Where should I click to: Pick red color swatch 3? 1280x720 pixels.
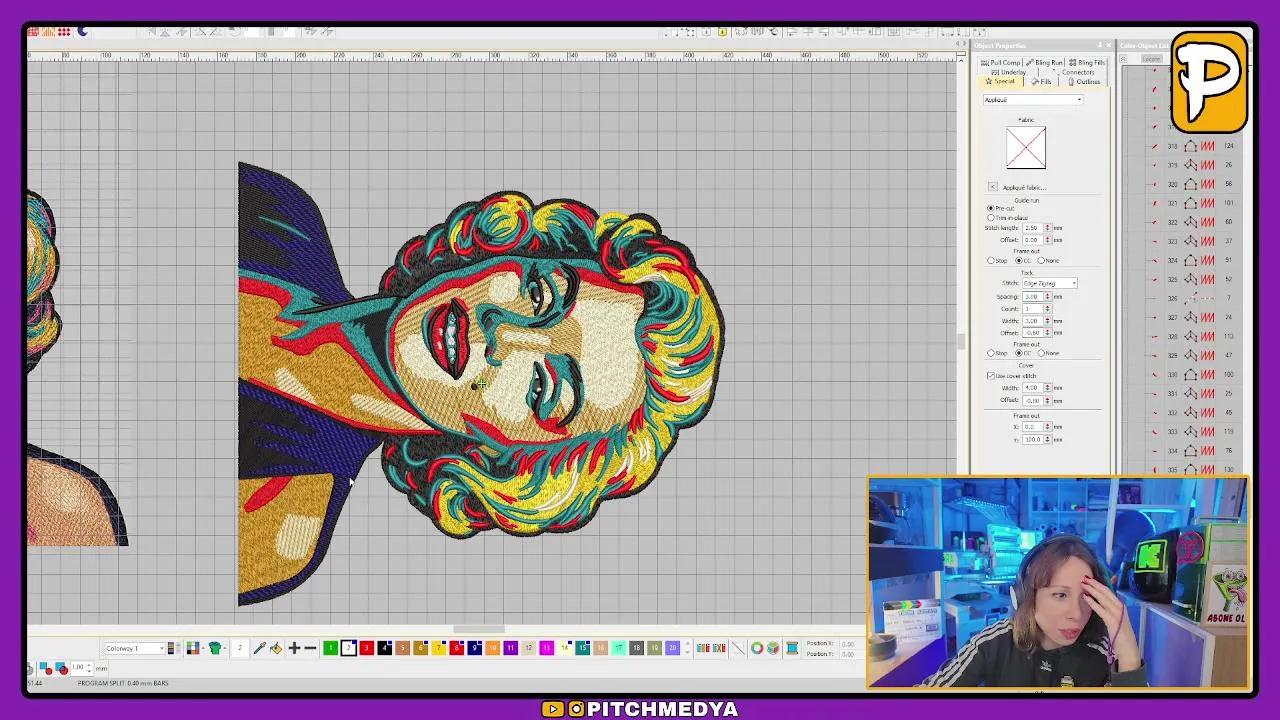[366, 648]
